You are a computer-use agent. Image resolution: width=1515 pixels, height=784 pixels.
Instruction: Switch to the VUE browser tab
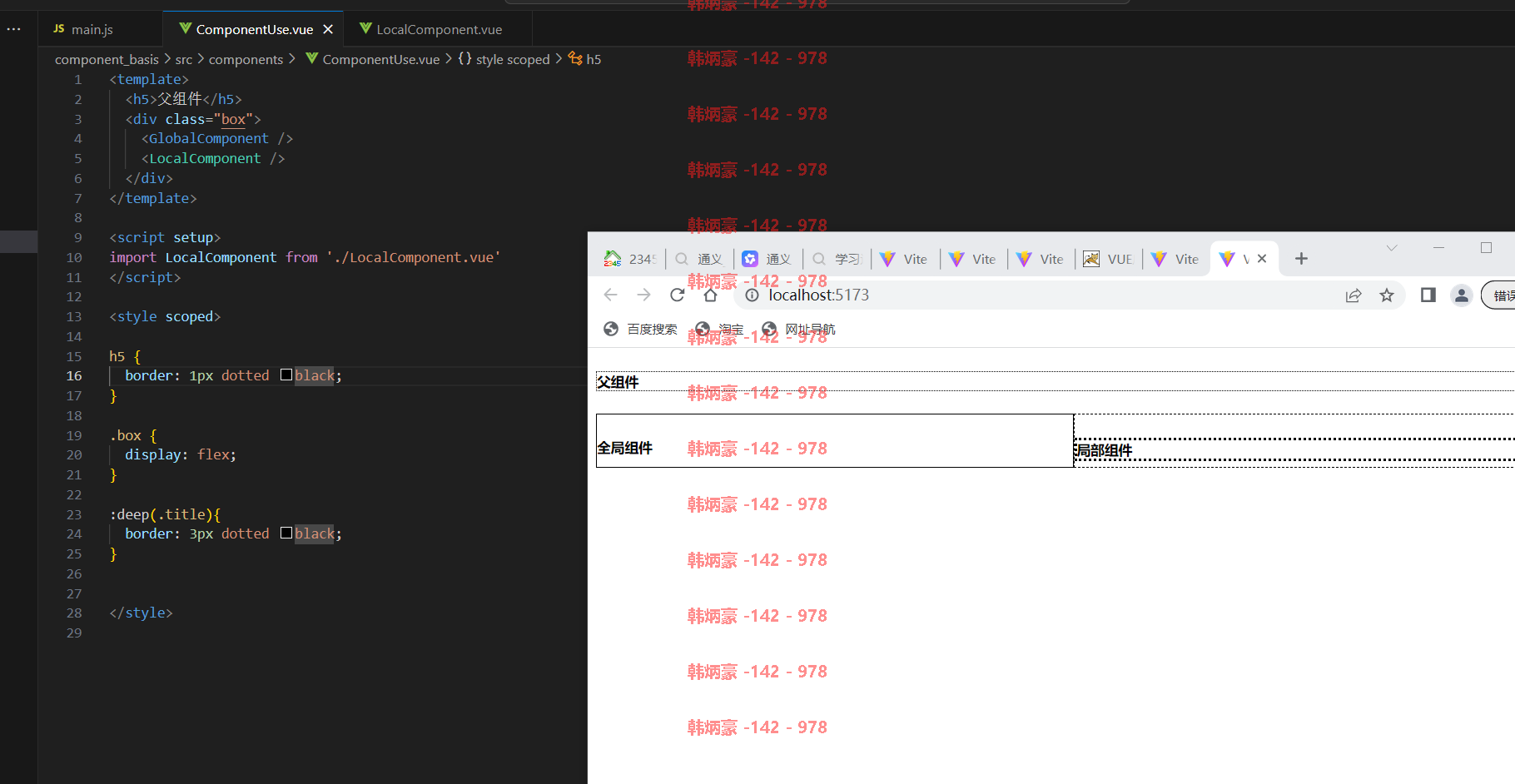1108,259
